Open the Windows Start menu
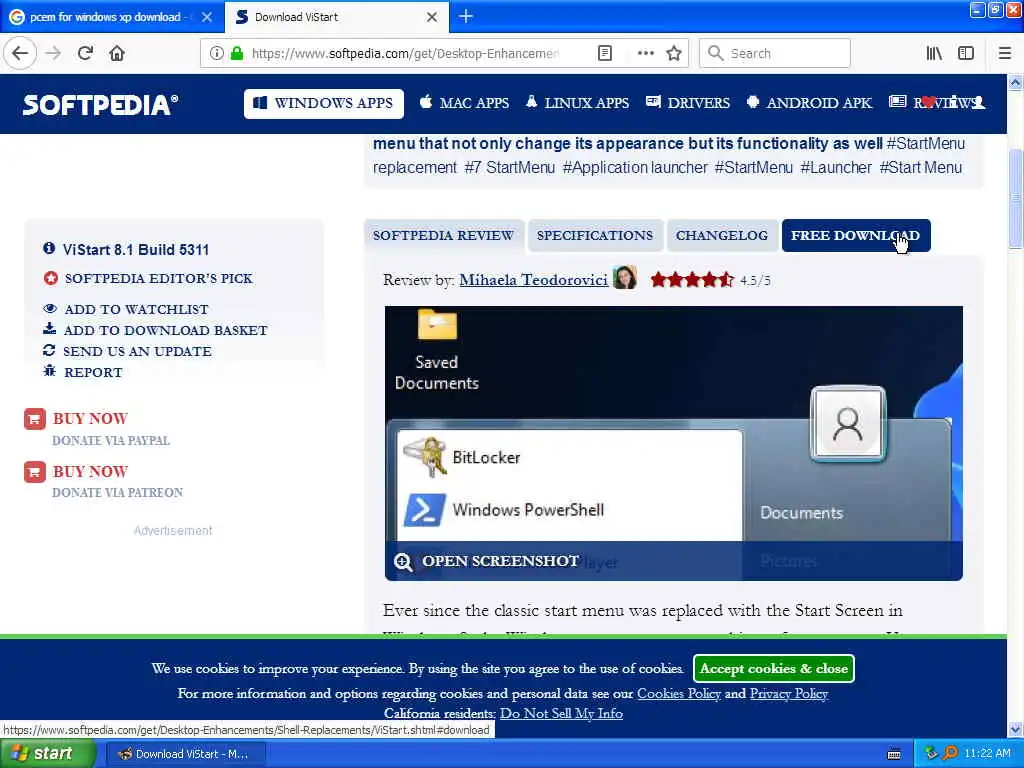The height and width of the screenshot is (768, 1024). click(x=47, y=753)
